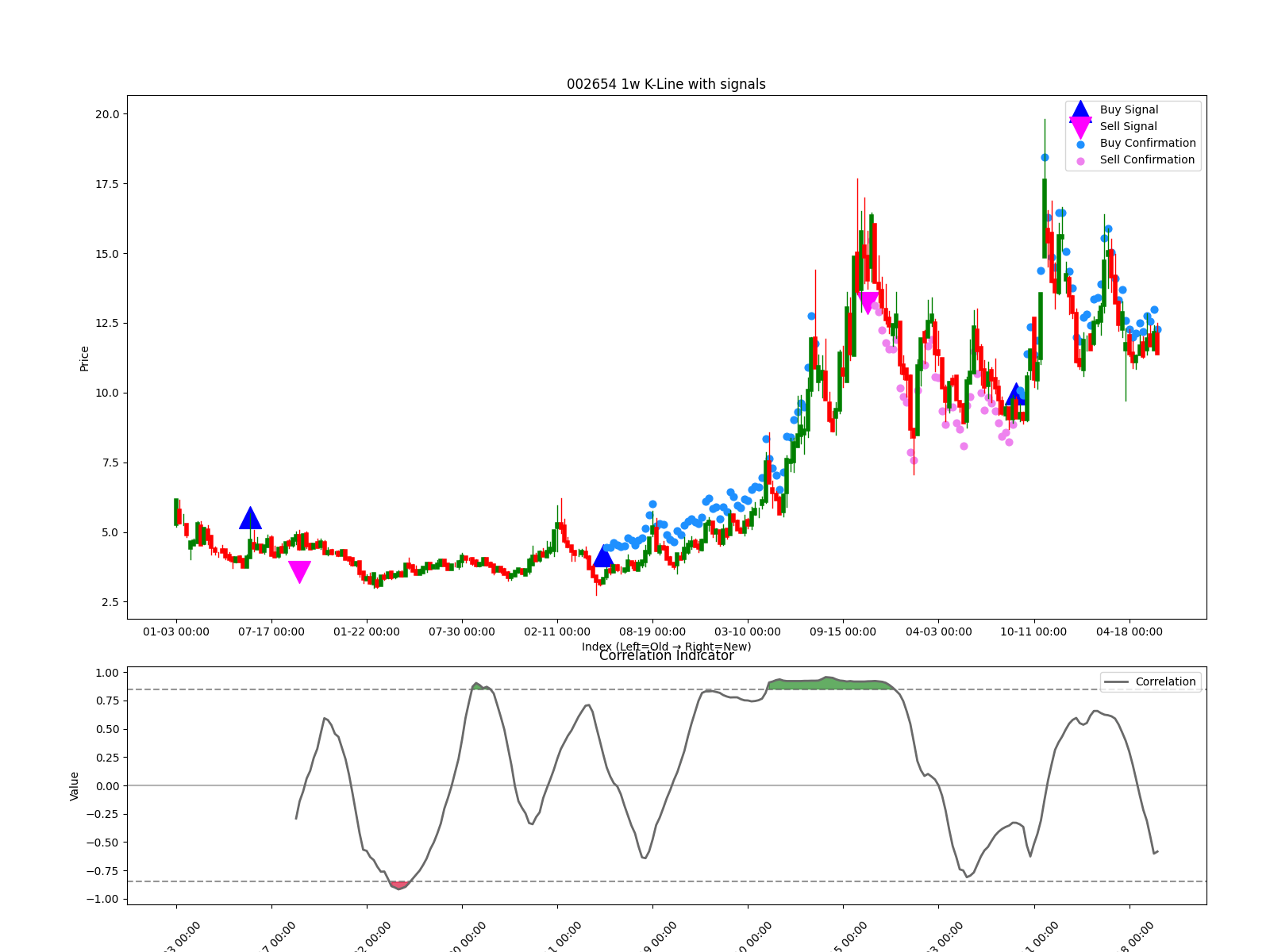
Task: Click the '−1.00' correlation tick label
Action: point(103,900)
